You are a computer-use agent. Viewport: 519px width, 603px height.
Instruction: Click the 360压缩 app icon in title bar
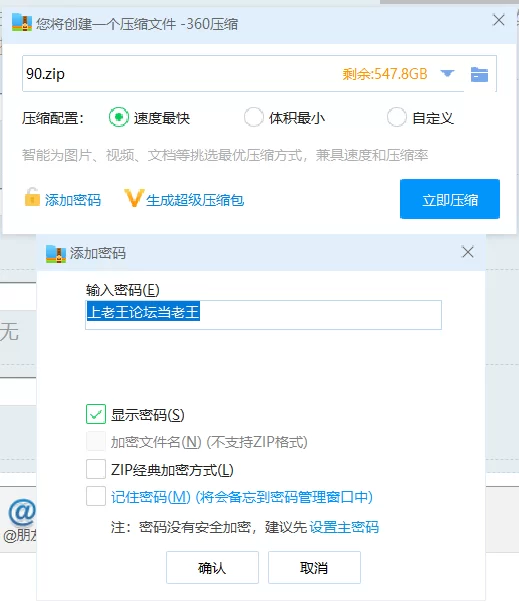coord(22,23)
